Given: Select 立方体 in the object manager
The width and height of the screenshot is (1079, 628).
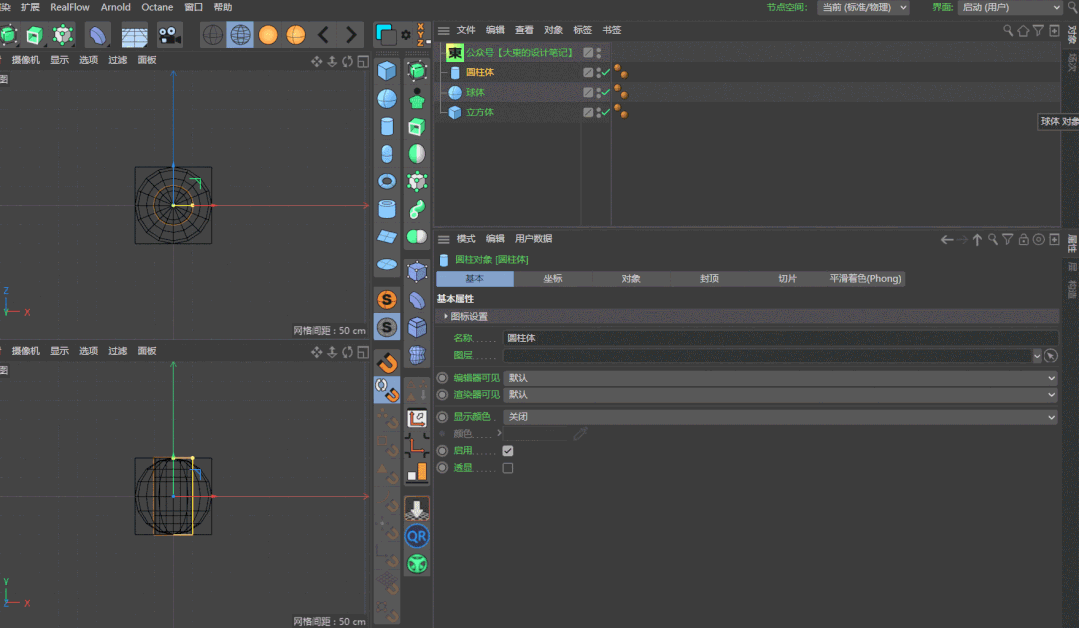Looking at the screenshot, I should tap(480, 112).
